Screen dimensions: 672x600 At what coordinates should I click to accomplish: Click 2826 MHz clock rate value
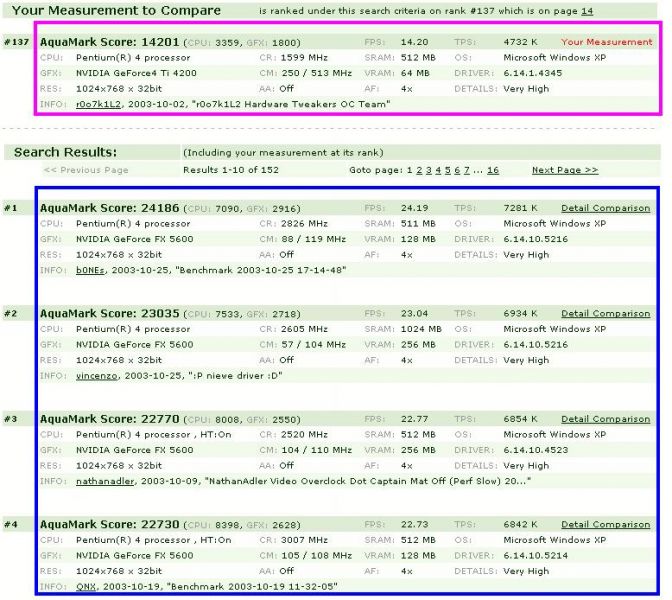(304, 224)
